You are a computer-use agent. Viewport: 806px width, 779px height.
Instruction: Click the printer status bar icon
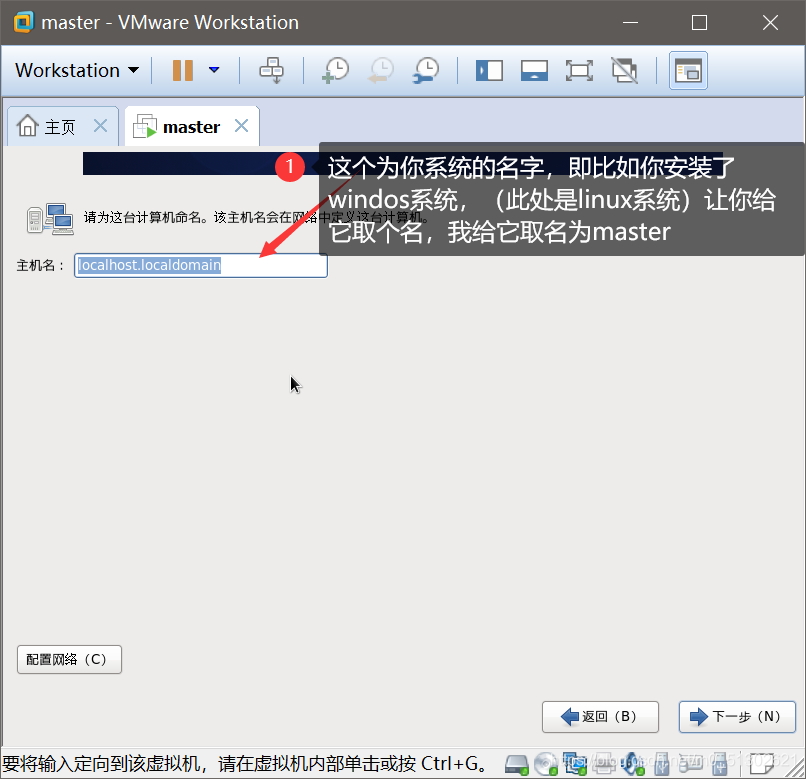(x=605, y=765)
